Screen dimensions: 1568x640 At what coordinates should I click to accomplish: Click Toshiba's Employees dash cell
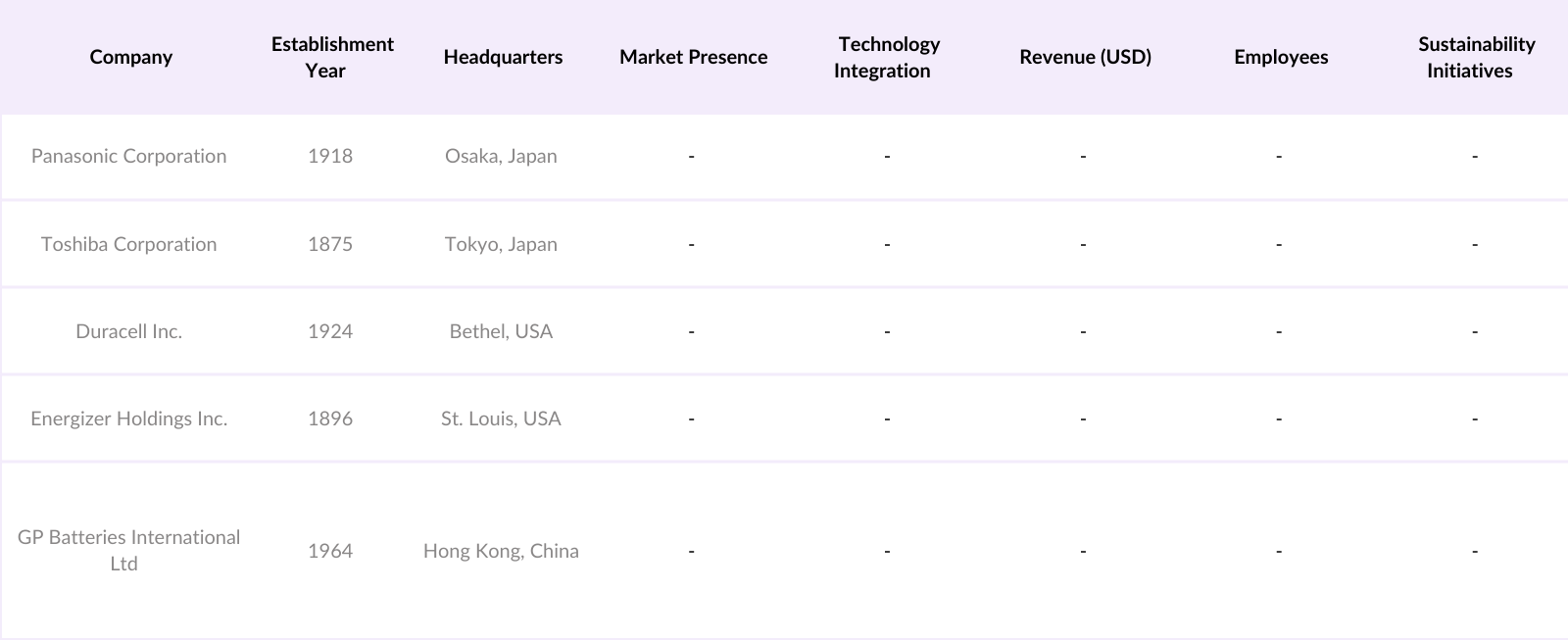(1279, 244)
